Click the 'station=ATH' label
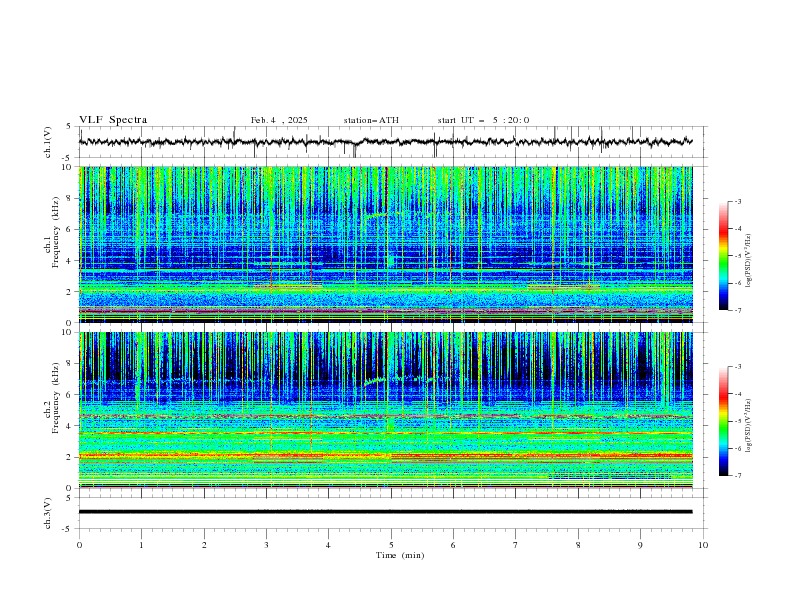Screen dimensions: 792x612 point(371,120)
